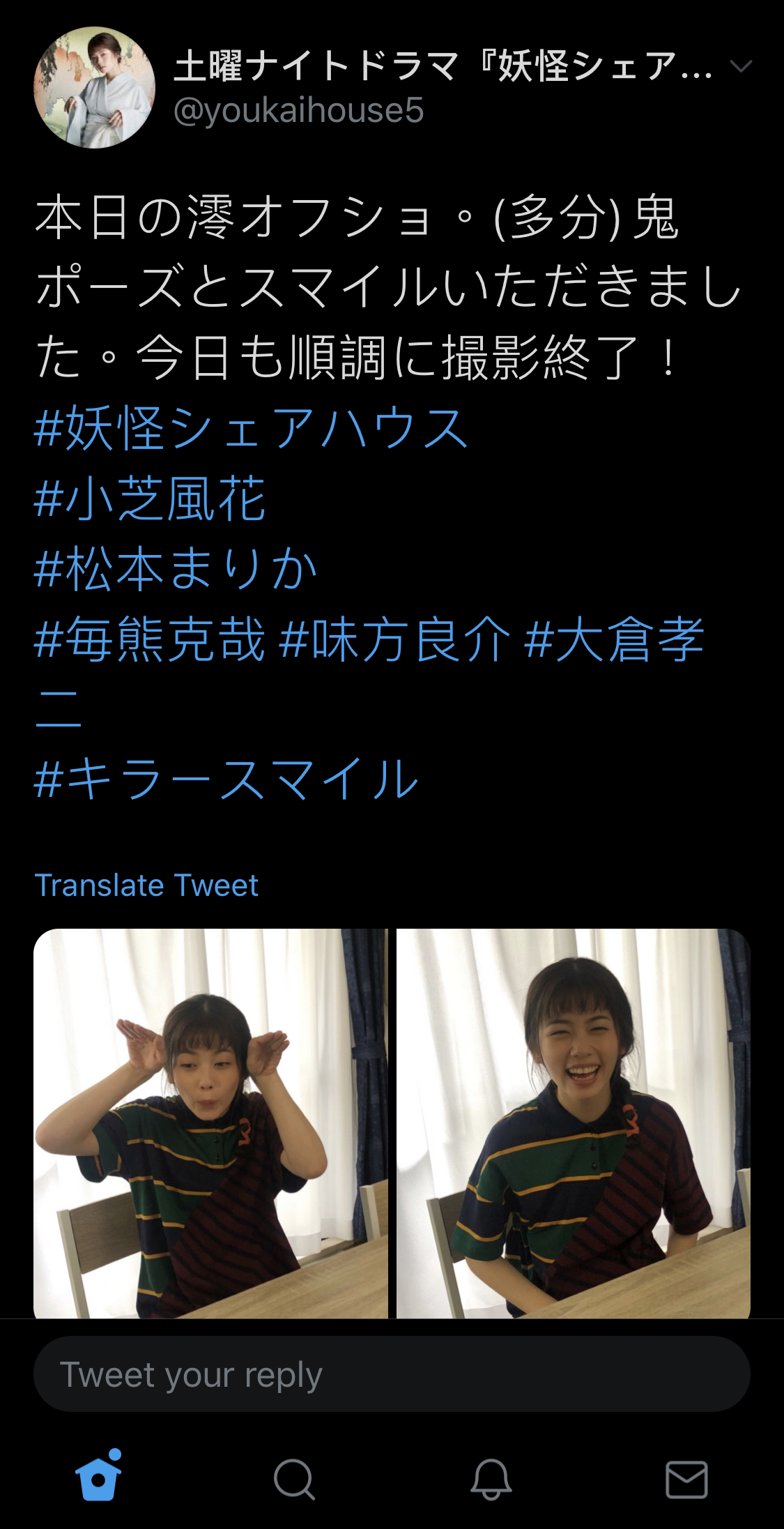Focus the Tweet your reply field
Image resolution: width=784 pixels, height=1529 pixels.
click(392, 1374)
